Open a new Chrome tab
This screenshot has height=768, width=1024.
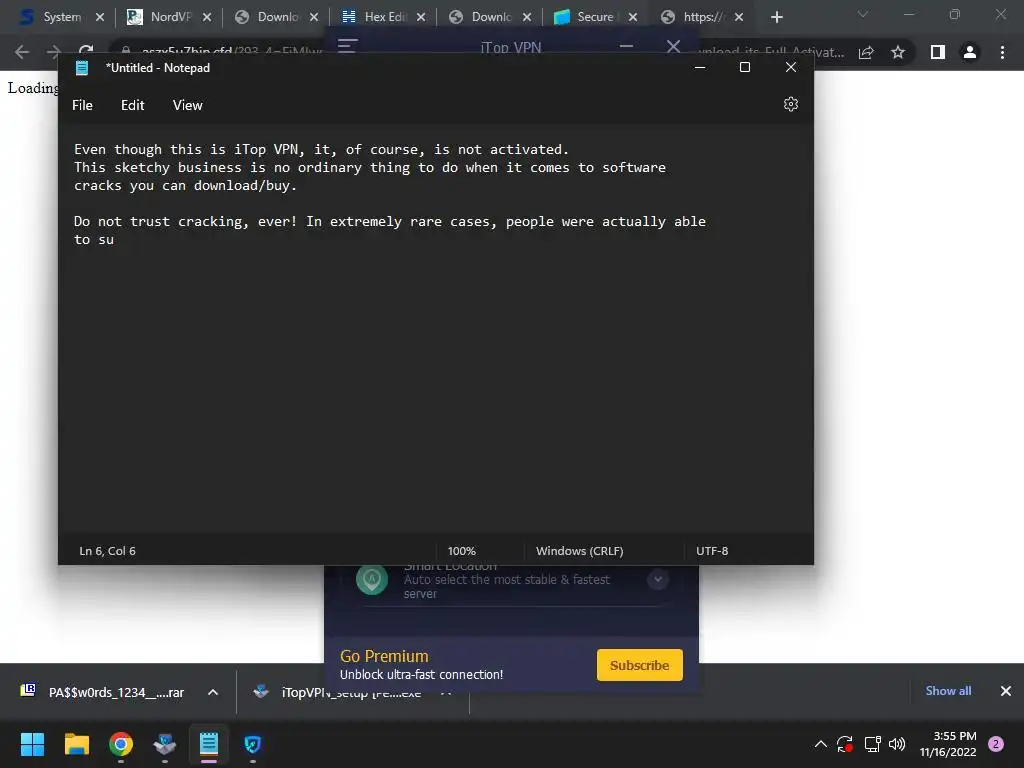pos(776,18)
